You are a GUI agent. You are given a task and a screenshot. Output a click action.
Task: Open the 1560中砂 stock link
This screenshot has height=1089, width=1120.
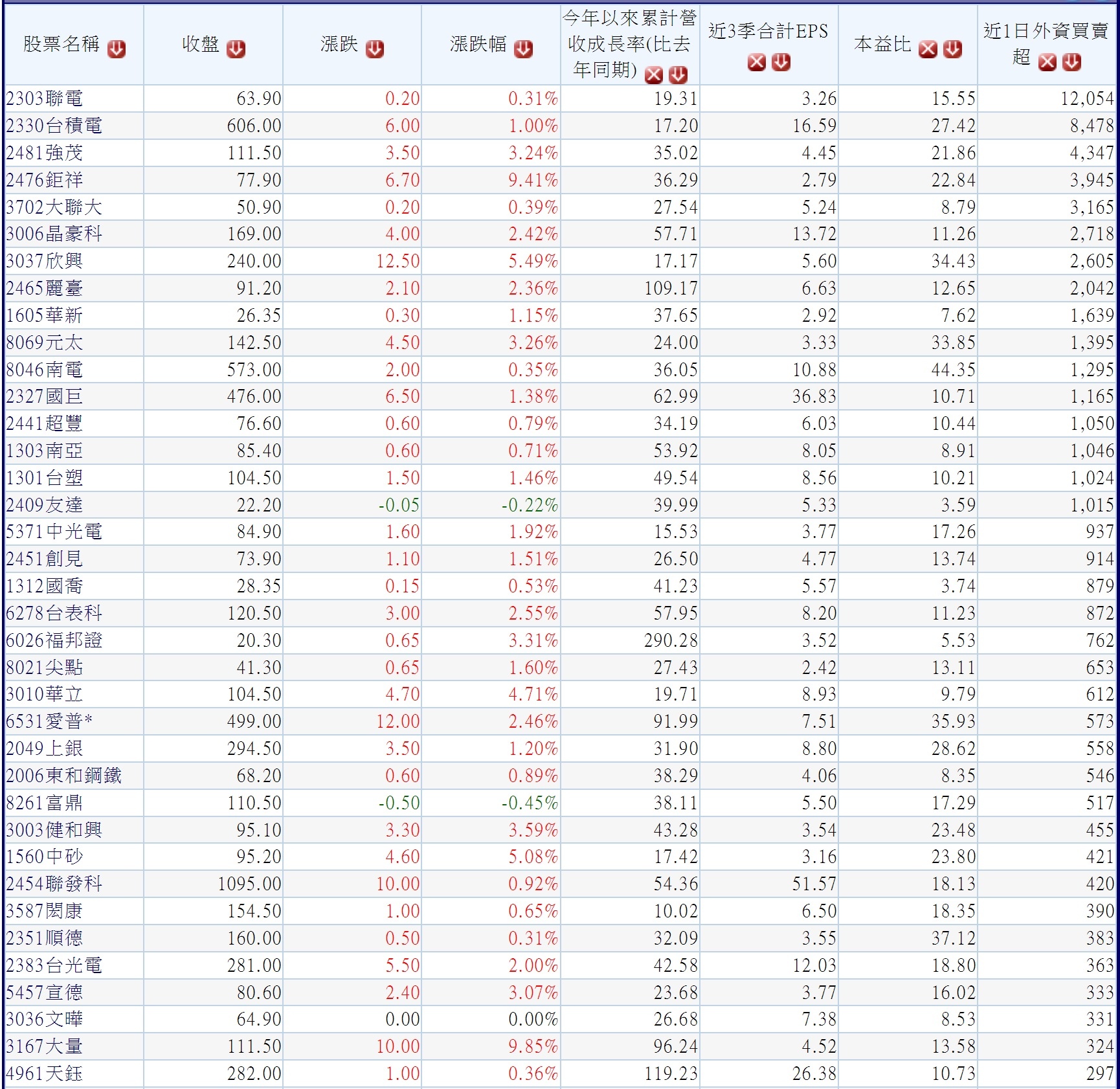pyautogui.click(x=45, y=857)
